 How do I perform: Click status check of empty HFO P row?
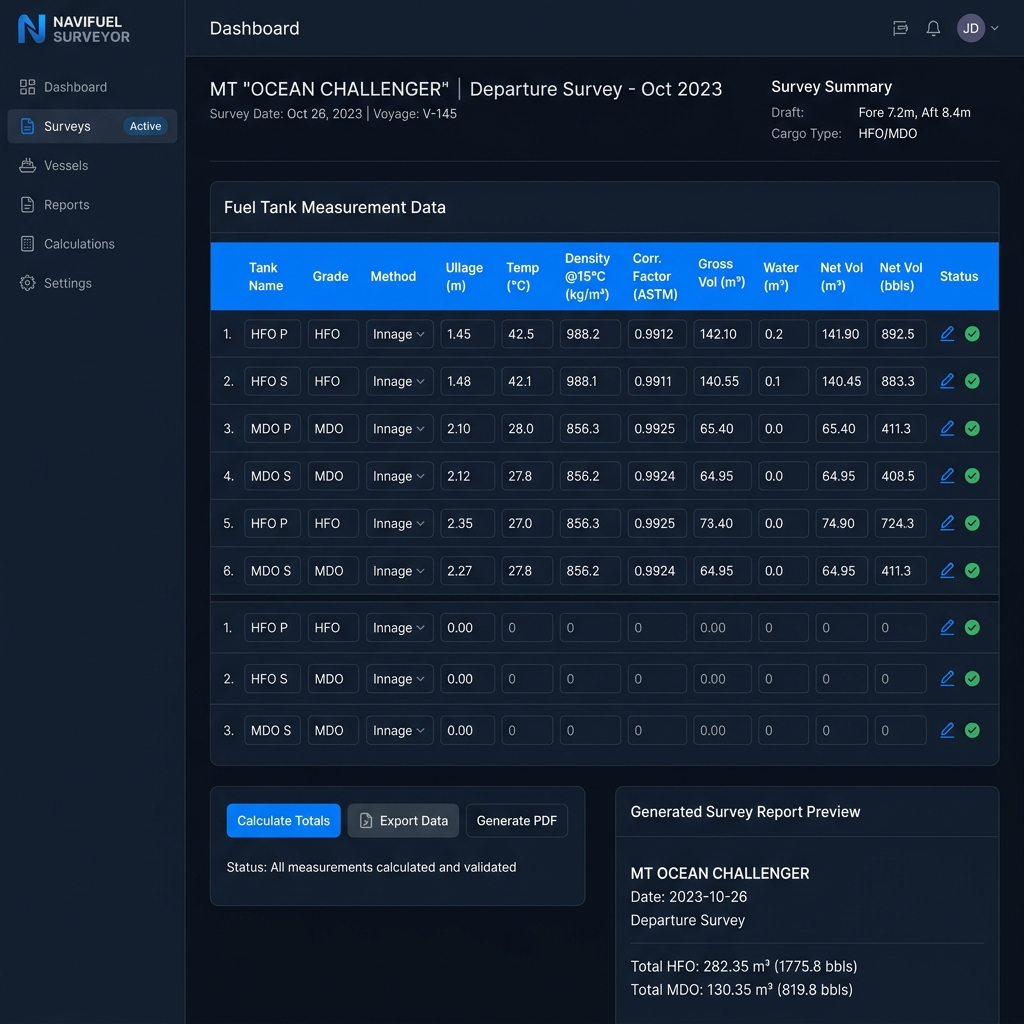[x=972, y=628]
